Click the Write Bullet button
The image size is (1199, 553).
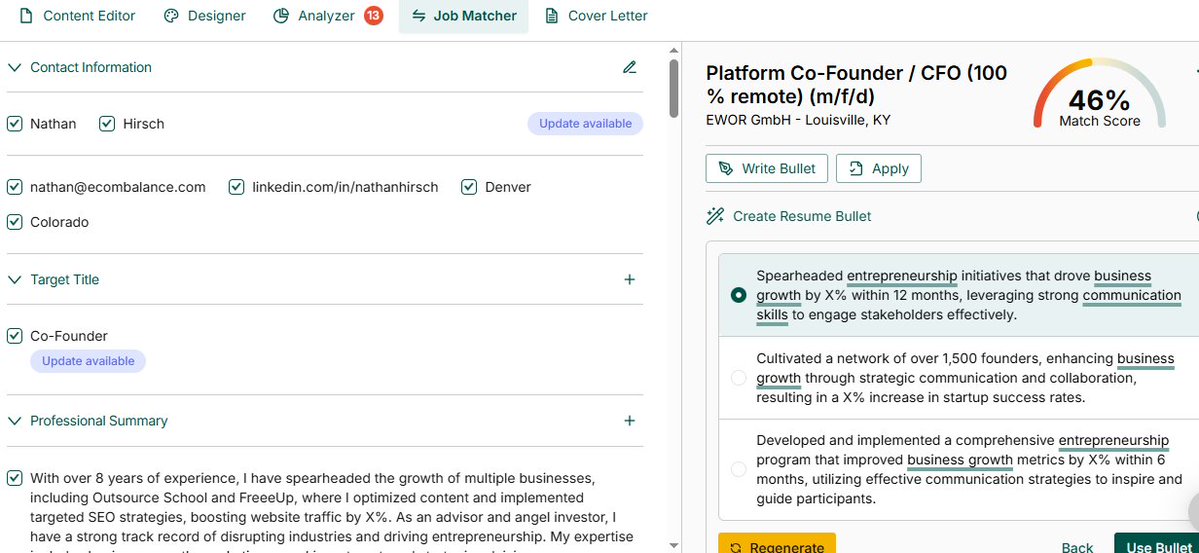[x=767, y=169]
